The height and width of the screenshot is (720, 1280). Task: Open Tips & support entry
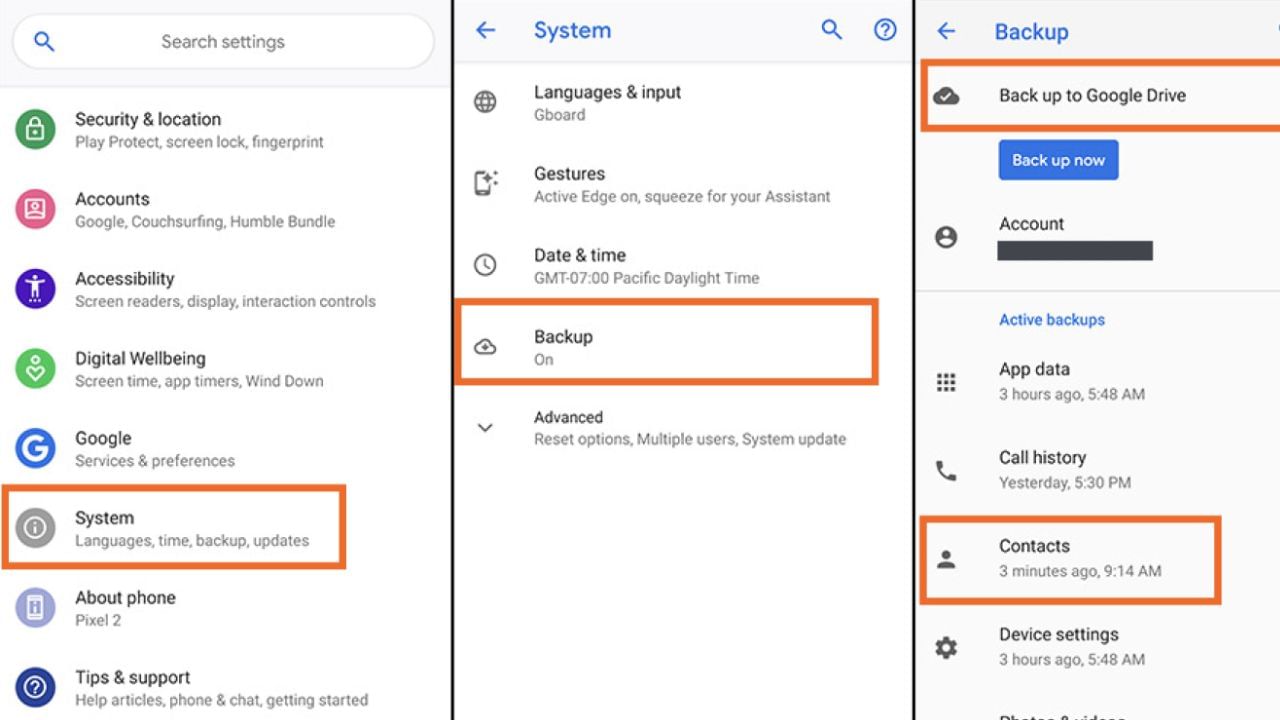[226, 687]
